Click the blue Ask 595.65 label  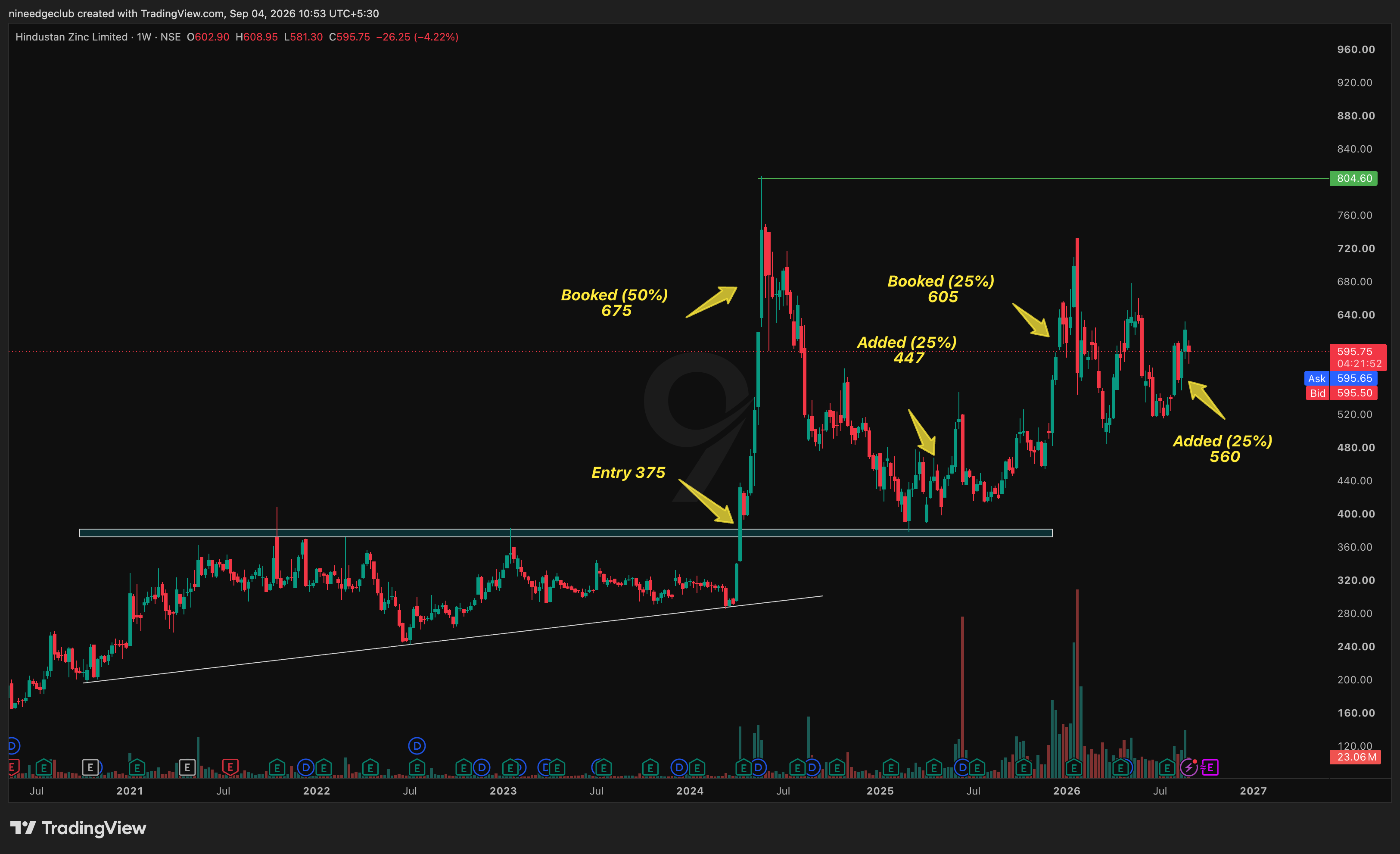(1341, 378)
